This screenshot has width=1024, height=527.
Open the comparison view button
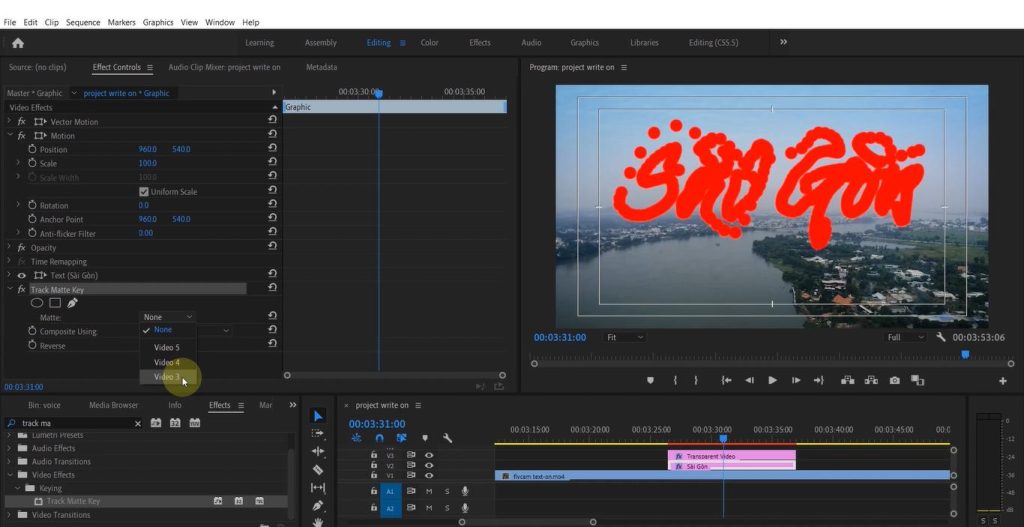pos(918,380)
